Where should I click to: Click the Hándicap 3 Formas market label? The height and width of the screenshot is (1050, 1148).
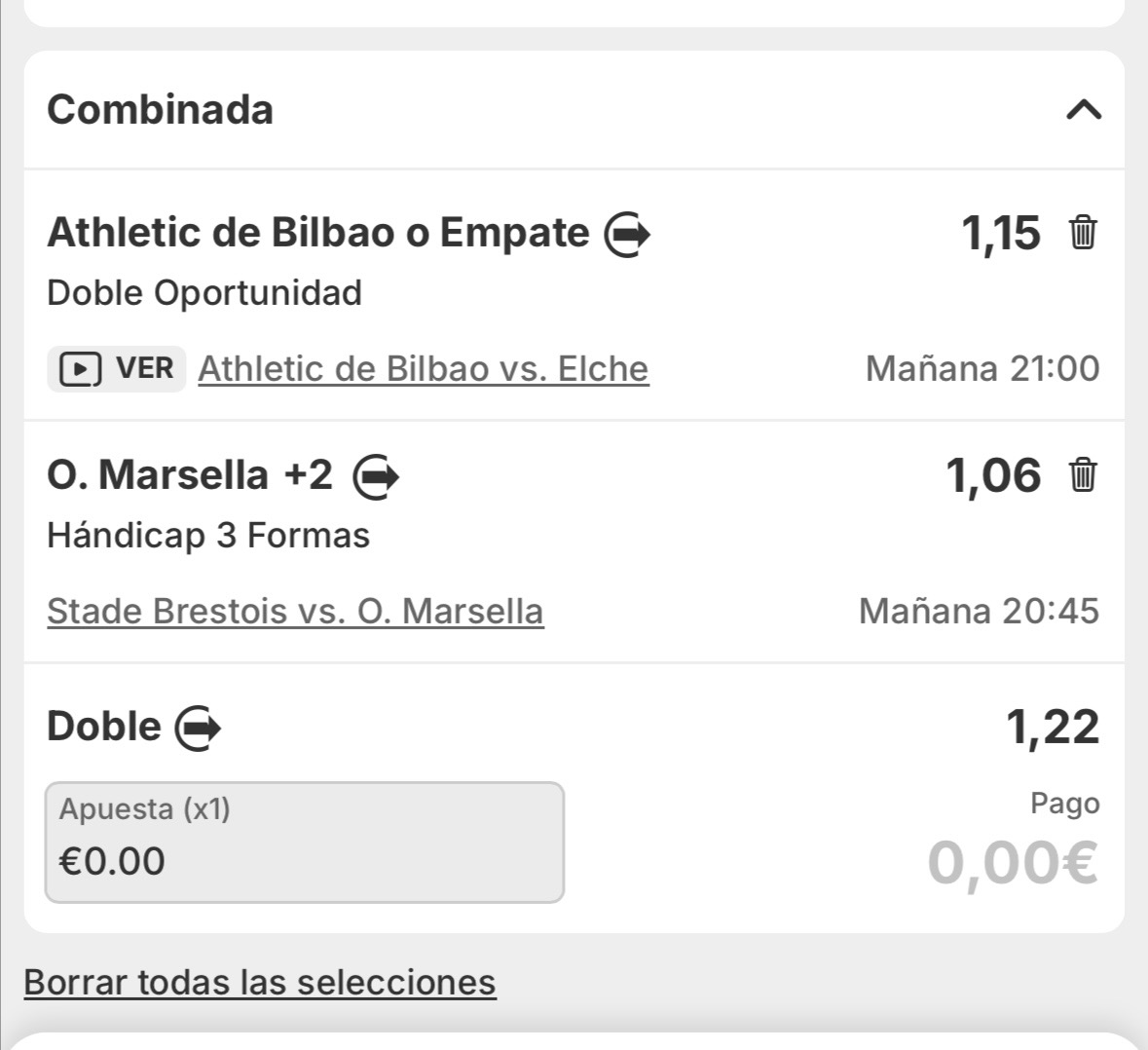208,536
